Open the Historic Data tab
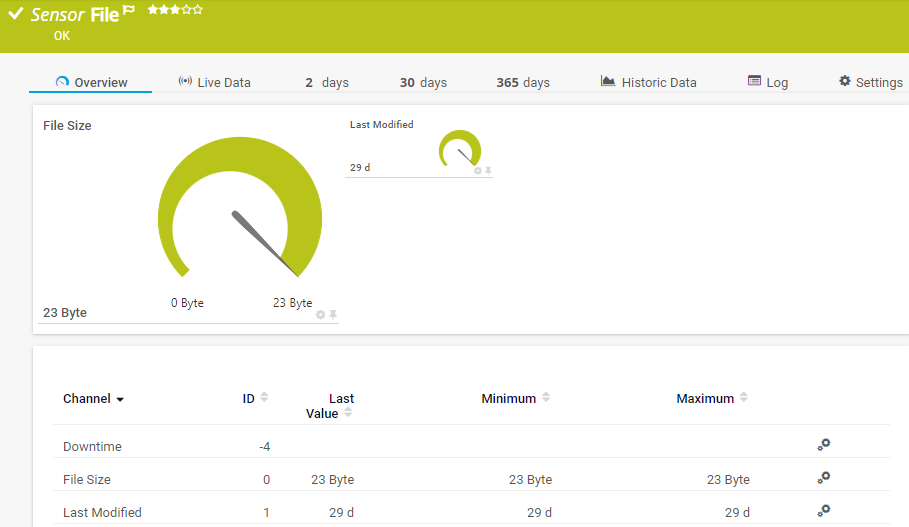Viewport: 909px width, 527px height. (648, 82)
